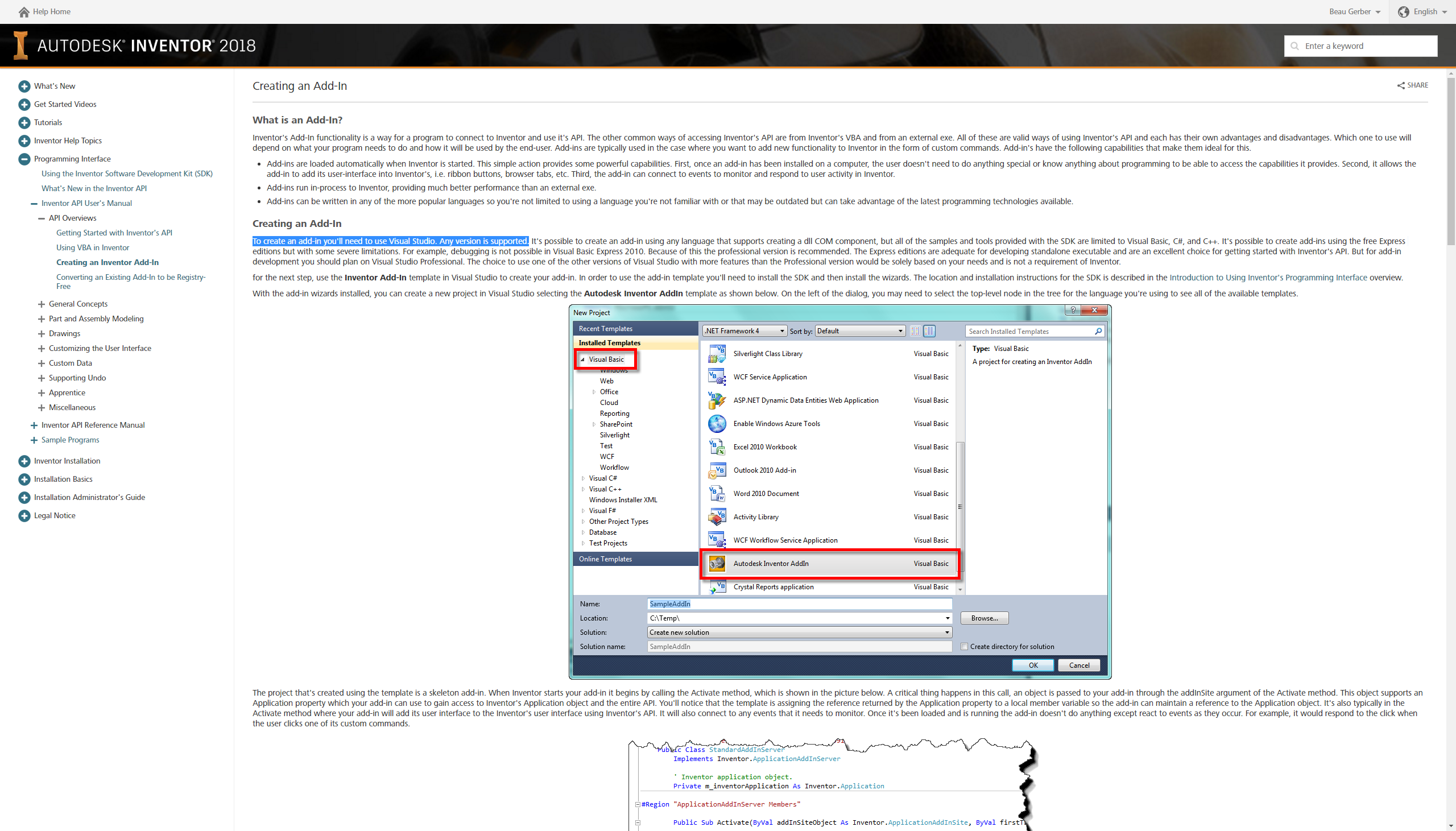Click the globe icon next to English
This screenshot has width=1456, height=831.
click(x=1404, y=11)
